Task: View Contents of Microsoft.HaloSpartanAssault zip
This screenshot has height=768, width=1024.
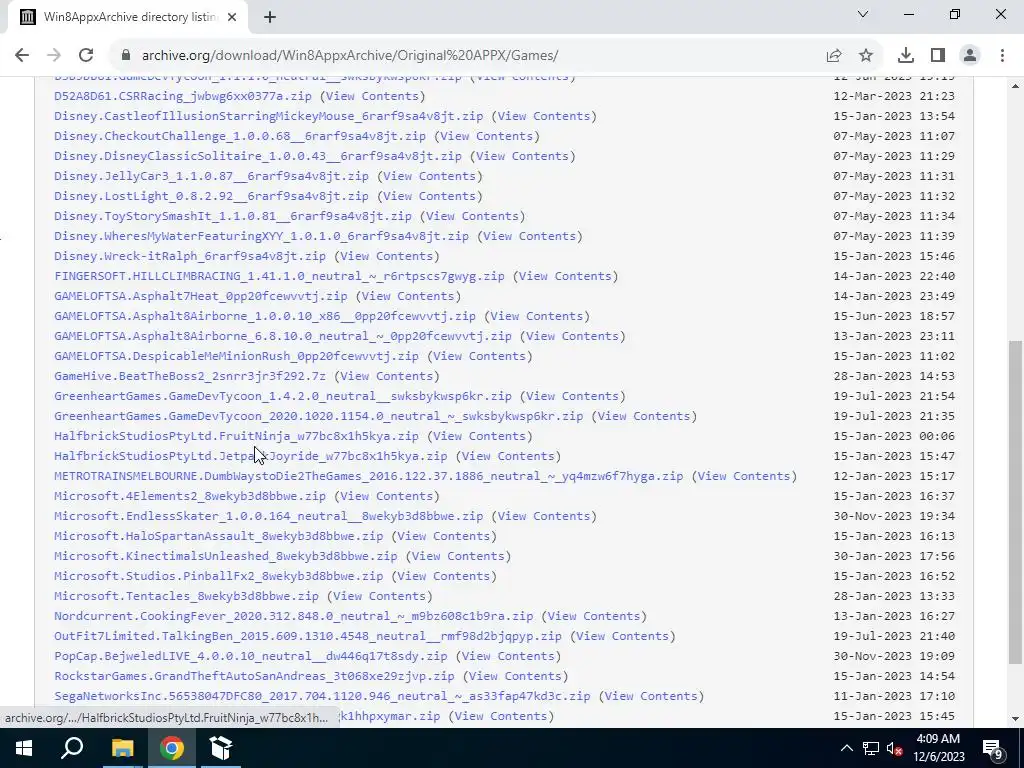Action: point(443,536)
